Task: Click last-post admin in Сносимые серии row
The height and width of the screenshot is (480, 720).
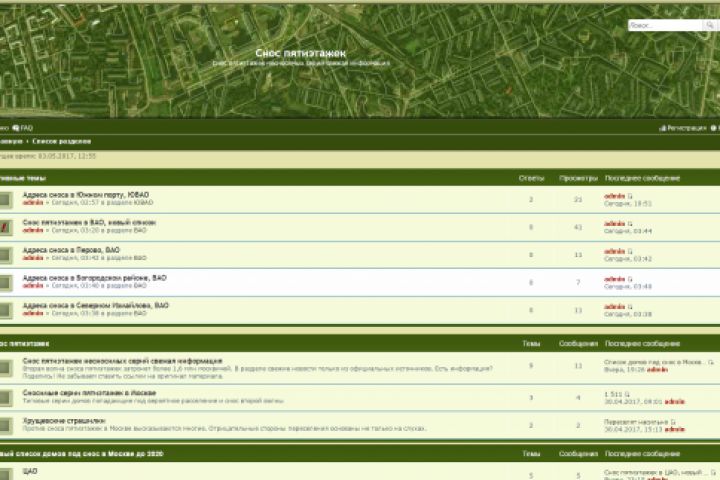Action: [x=675, y=402]
